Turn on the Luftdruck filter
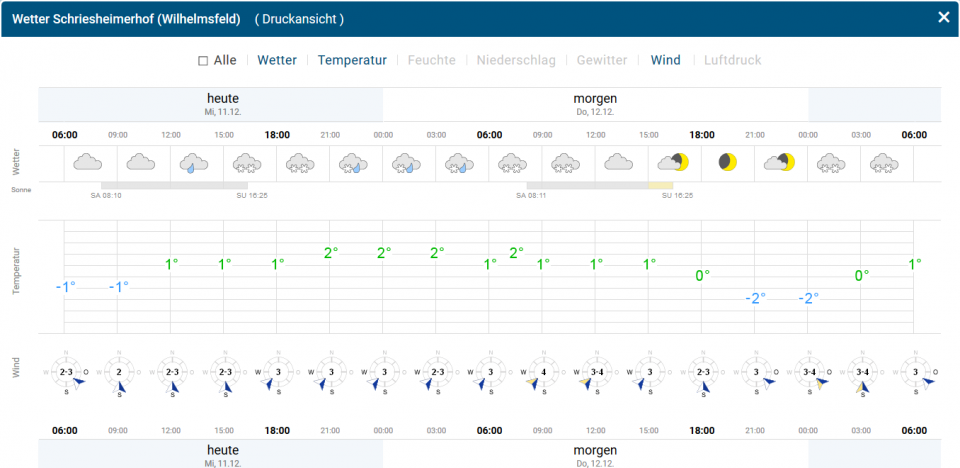 click(732, 60)
